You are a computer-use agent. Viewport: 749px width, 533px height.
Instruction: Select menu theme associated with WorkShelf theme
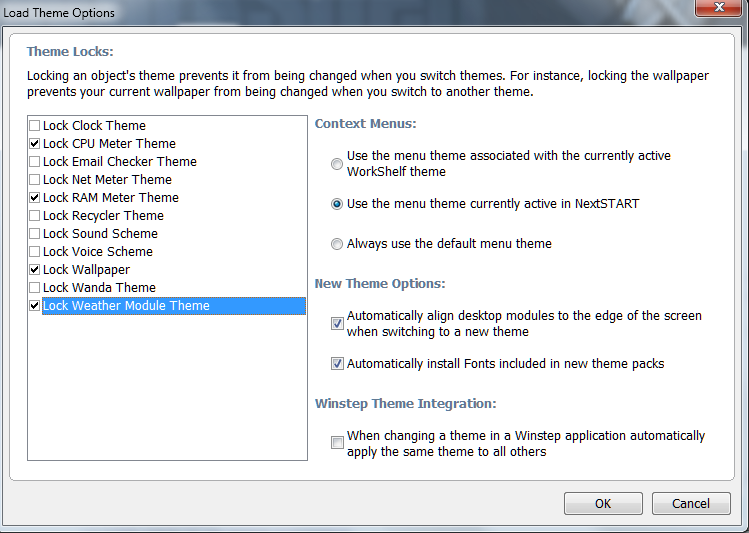[x=337, y=164]
